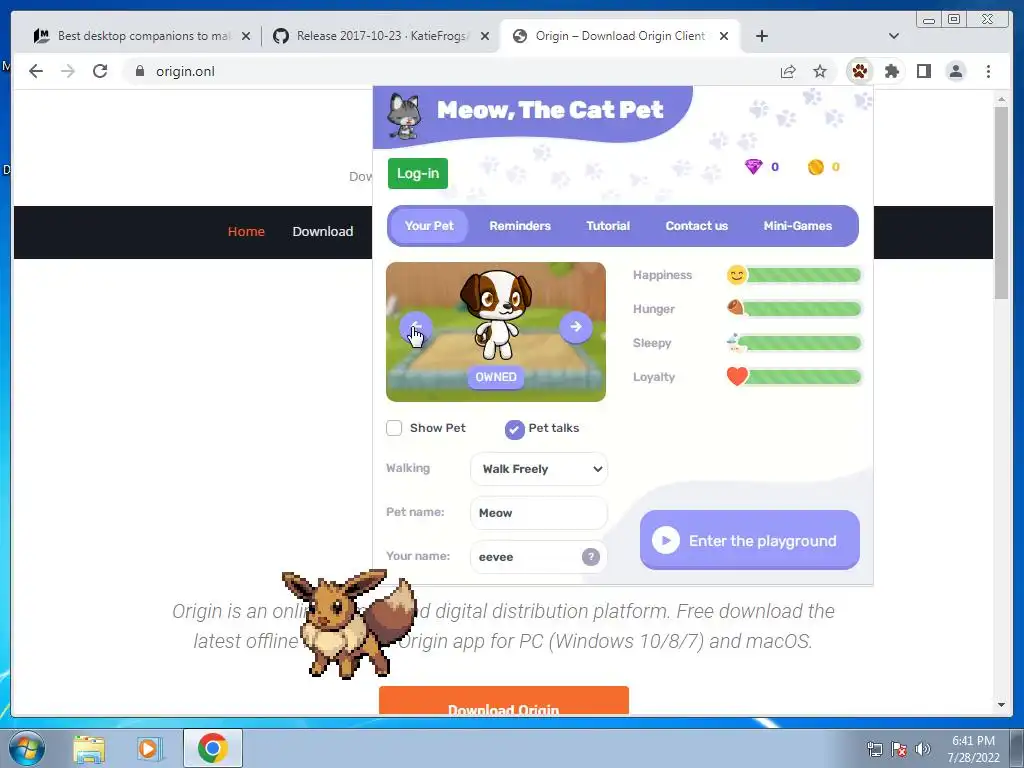1024x768 pixels.
Task: Close the Origin Download tab
Action: click(724, 36)
